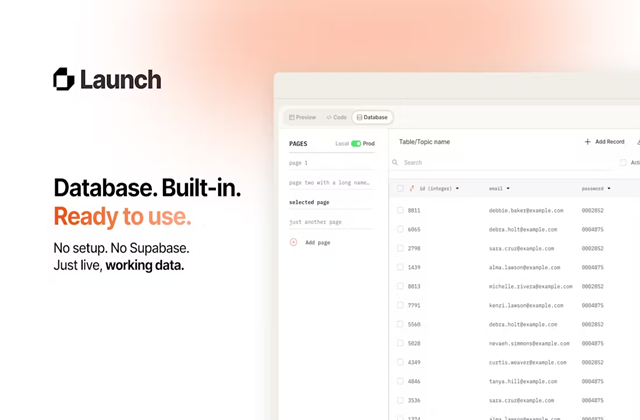Open page 1 in Pages list

coord(298,163)
